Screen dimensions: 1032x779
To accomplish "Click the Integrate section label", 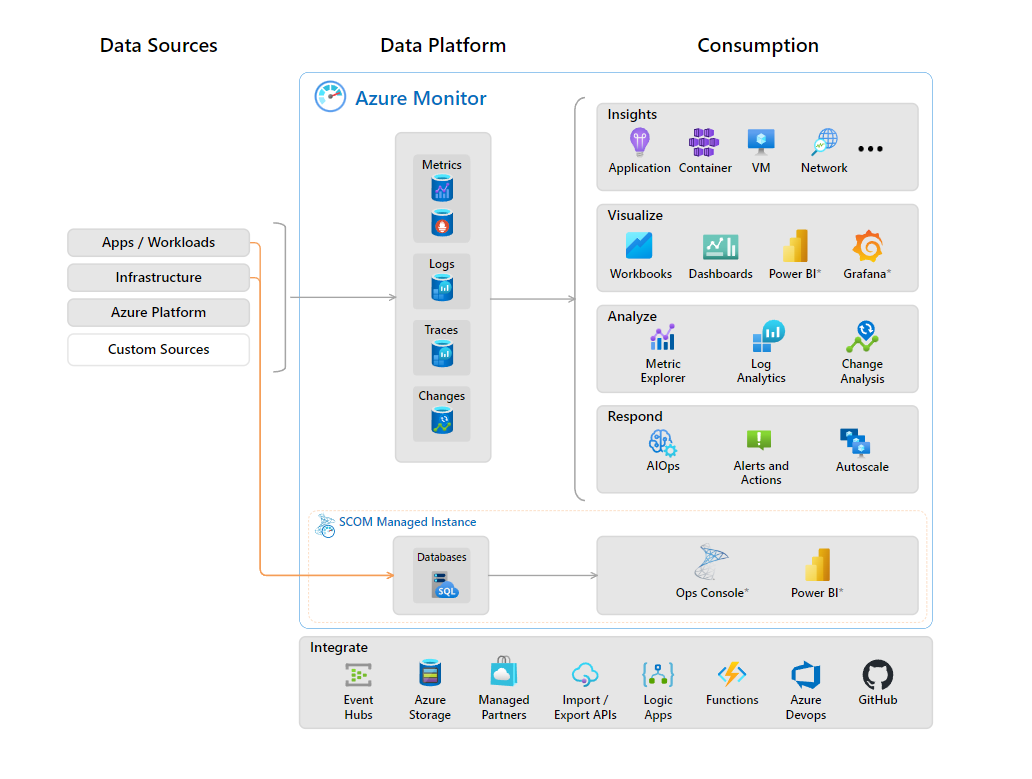I will pos(338,647).
